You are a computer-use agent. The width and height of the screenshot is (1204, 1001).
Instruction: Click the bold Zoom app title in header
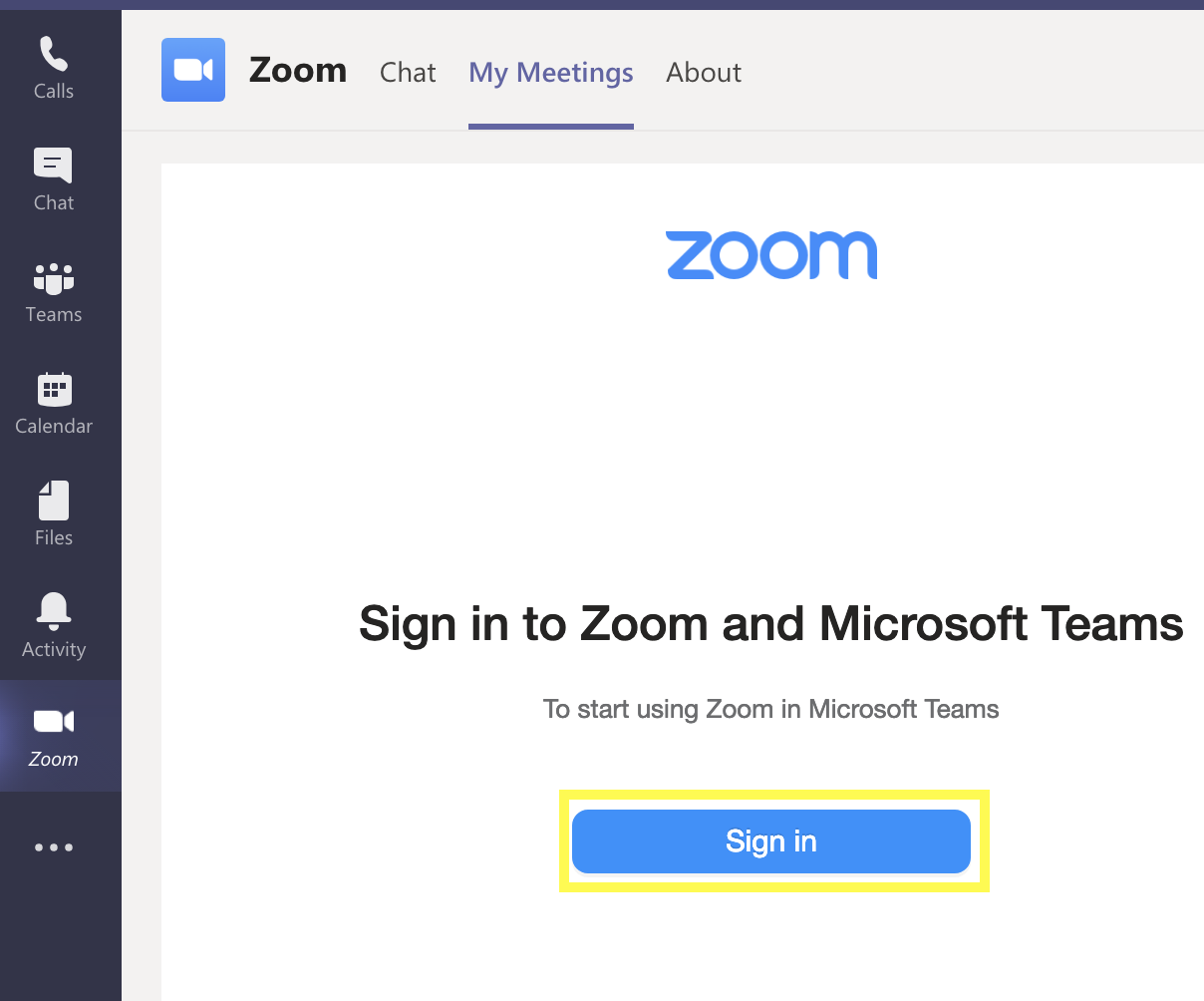[x=298, y=70]
